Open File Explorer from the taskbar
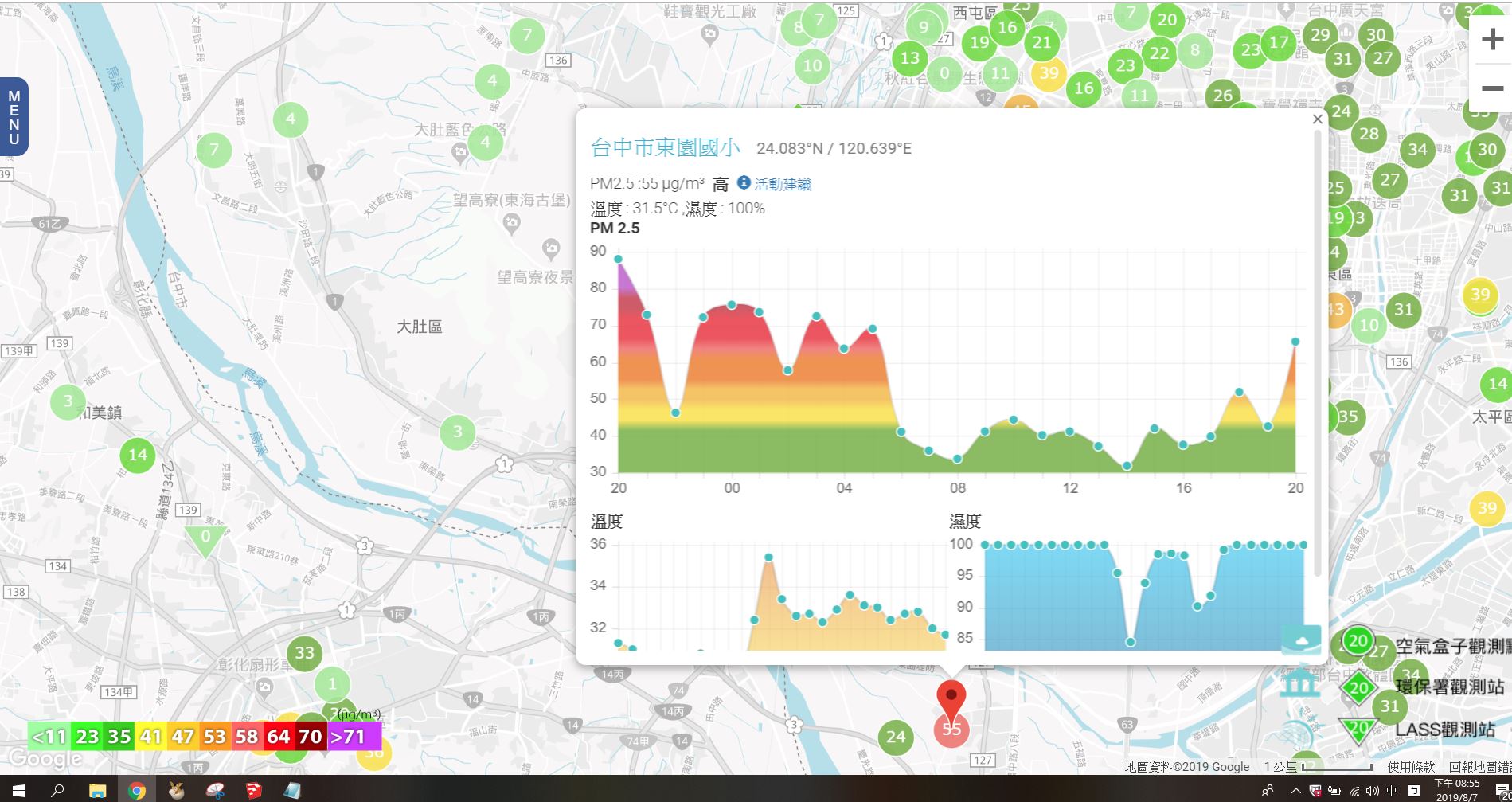1512x802 pixels. pyautogui.click(x=97, y=790)
